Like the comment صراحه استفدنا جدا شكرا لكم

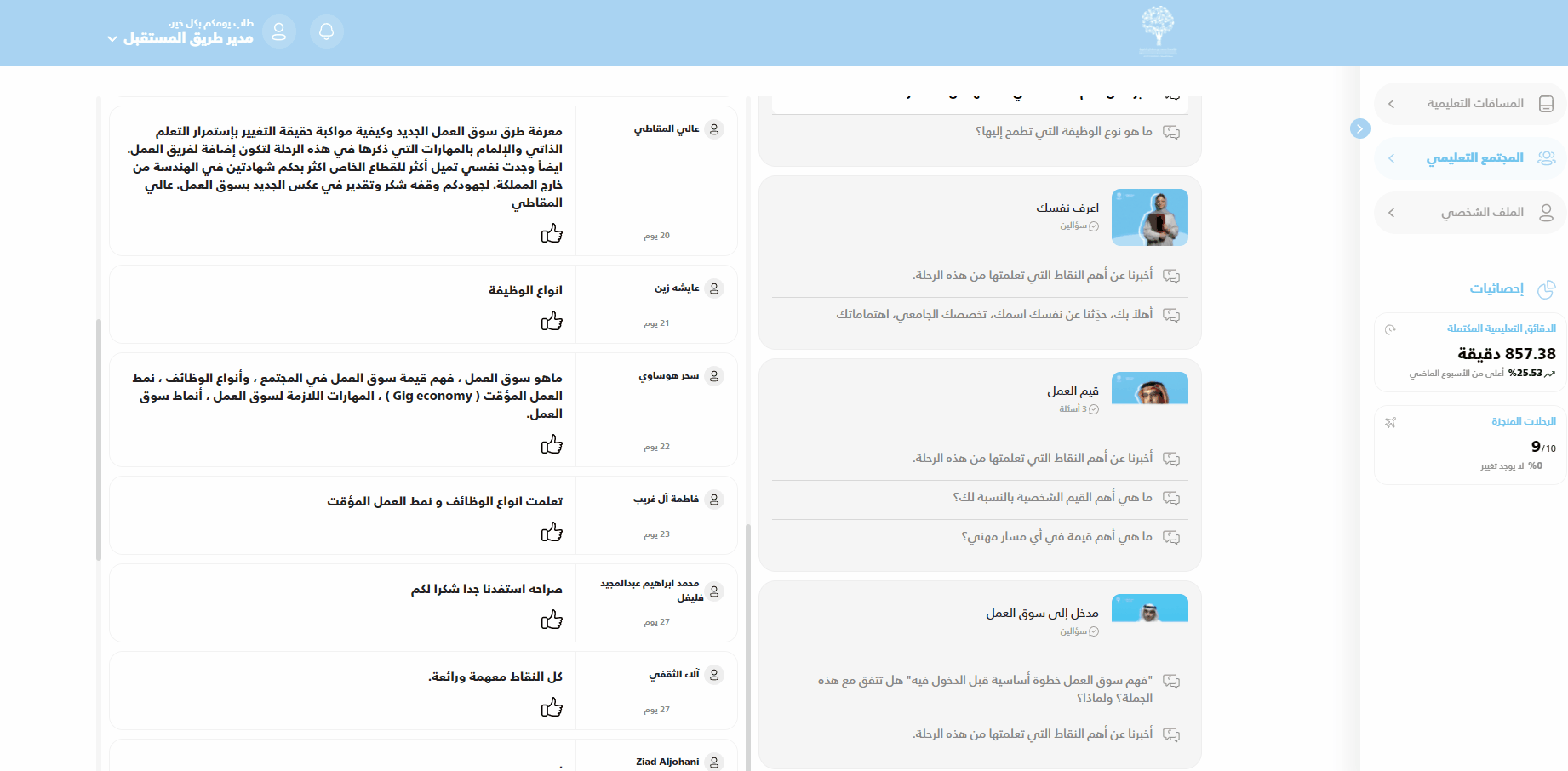(552, 620)
